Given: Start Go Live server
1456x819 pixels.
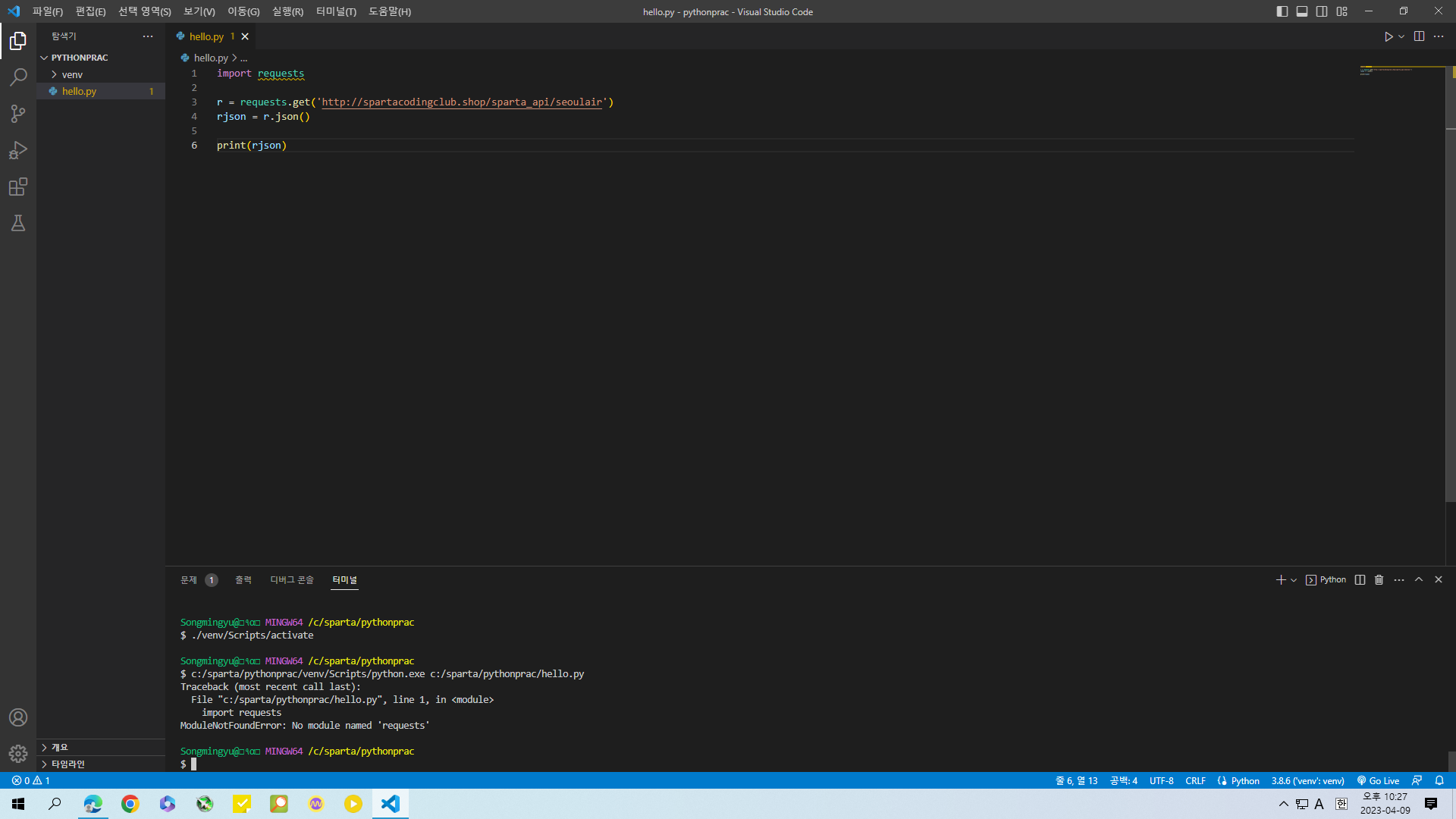Looking at the screenshot, I should (1378, 781).
